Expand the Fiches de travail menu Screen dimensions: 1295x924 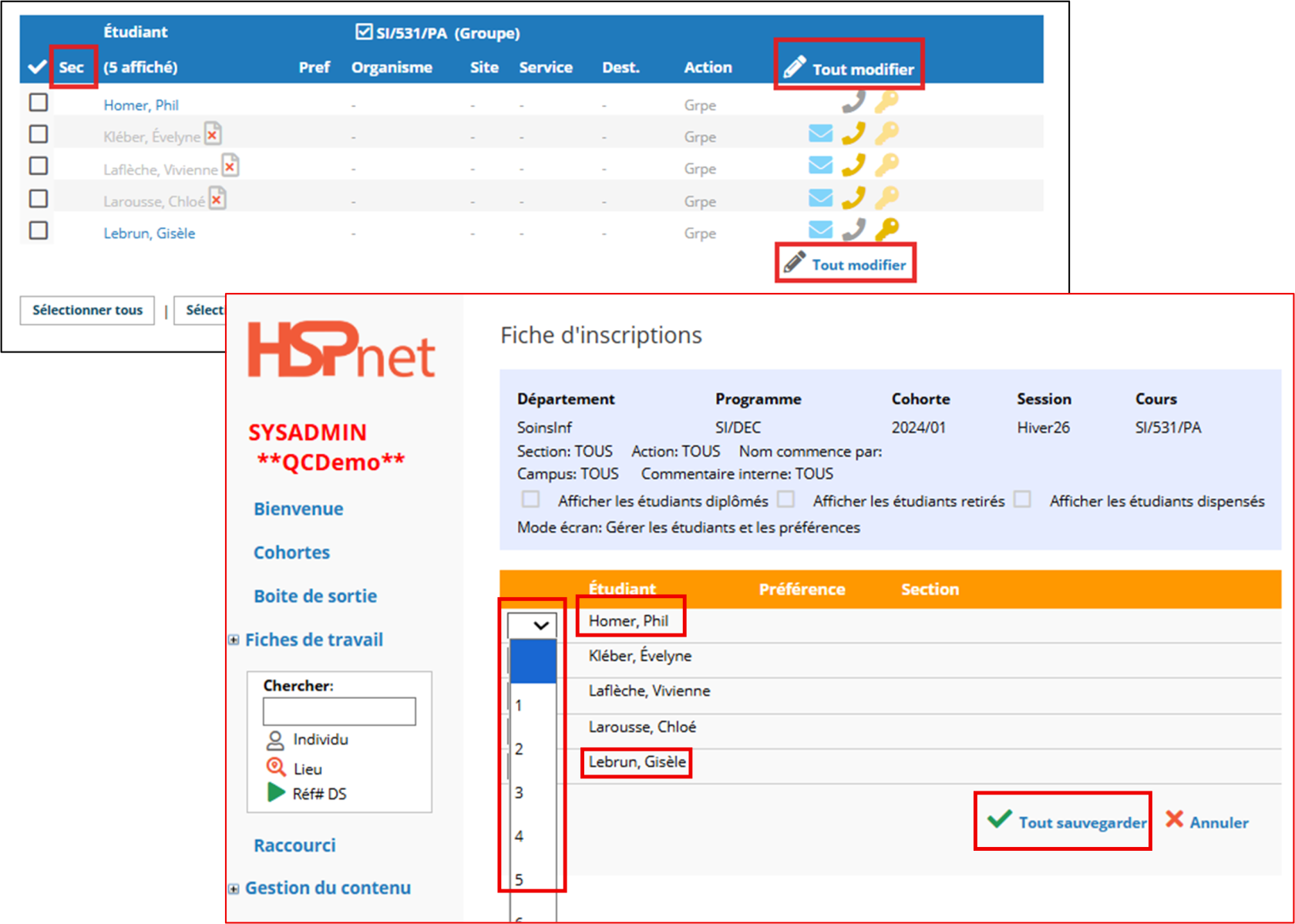click(234, 640)
